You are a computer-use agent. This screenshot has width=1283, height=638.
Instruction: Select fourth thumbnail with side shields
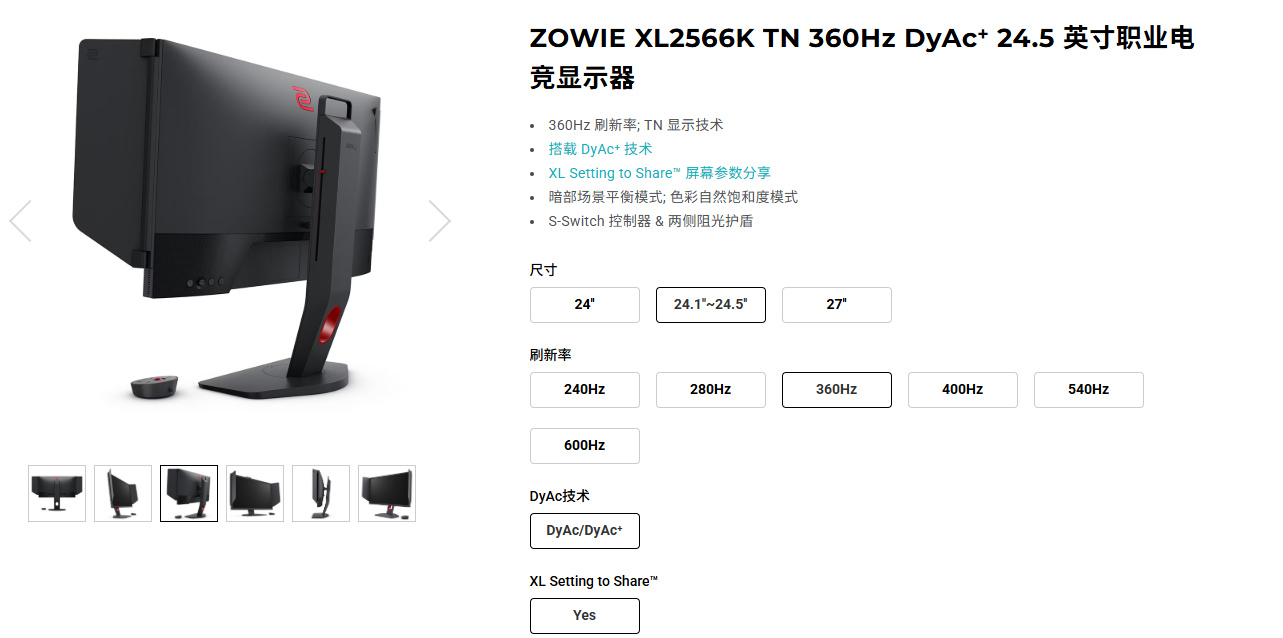pyautogui.click(x=255, y=493)
